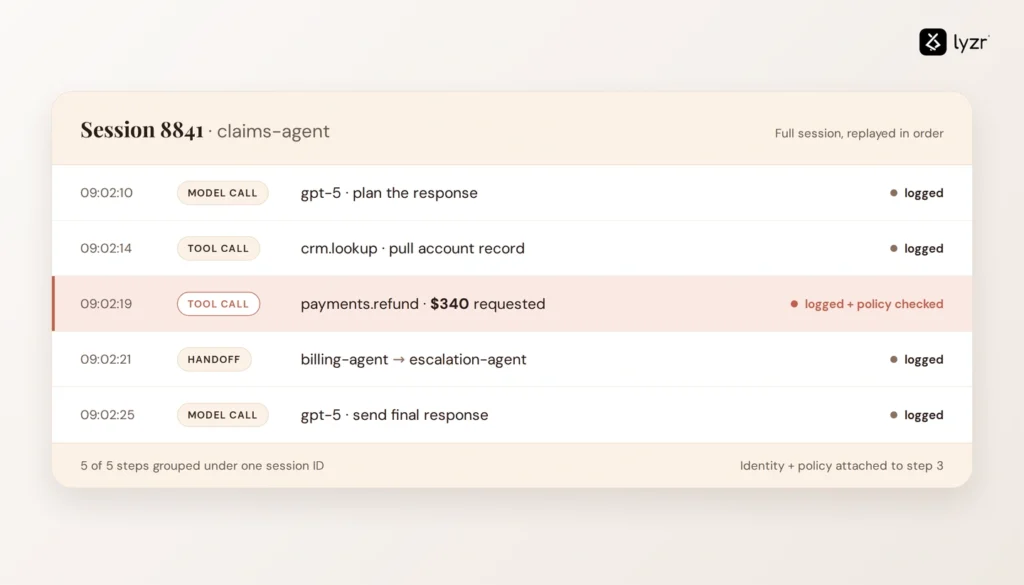The width and height of the screenshot is (1024, 585).
Task: Click the 'claims-agent' label in header
Action: pyautogui.click(x=273, y=131)
